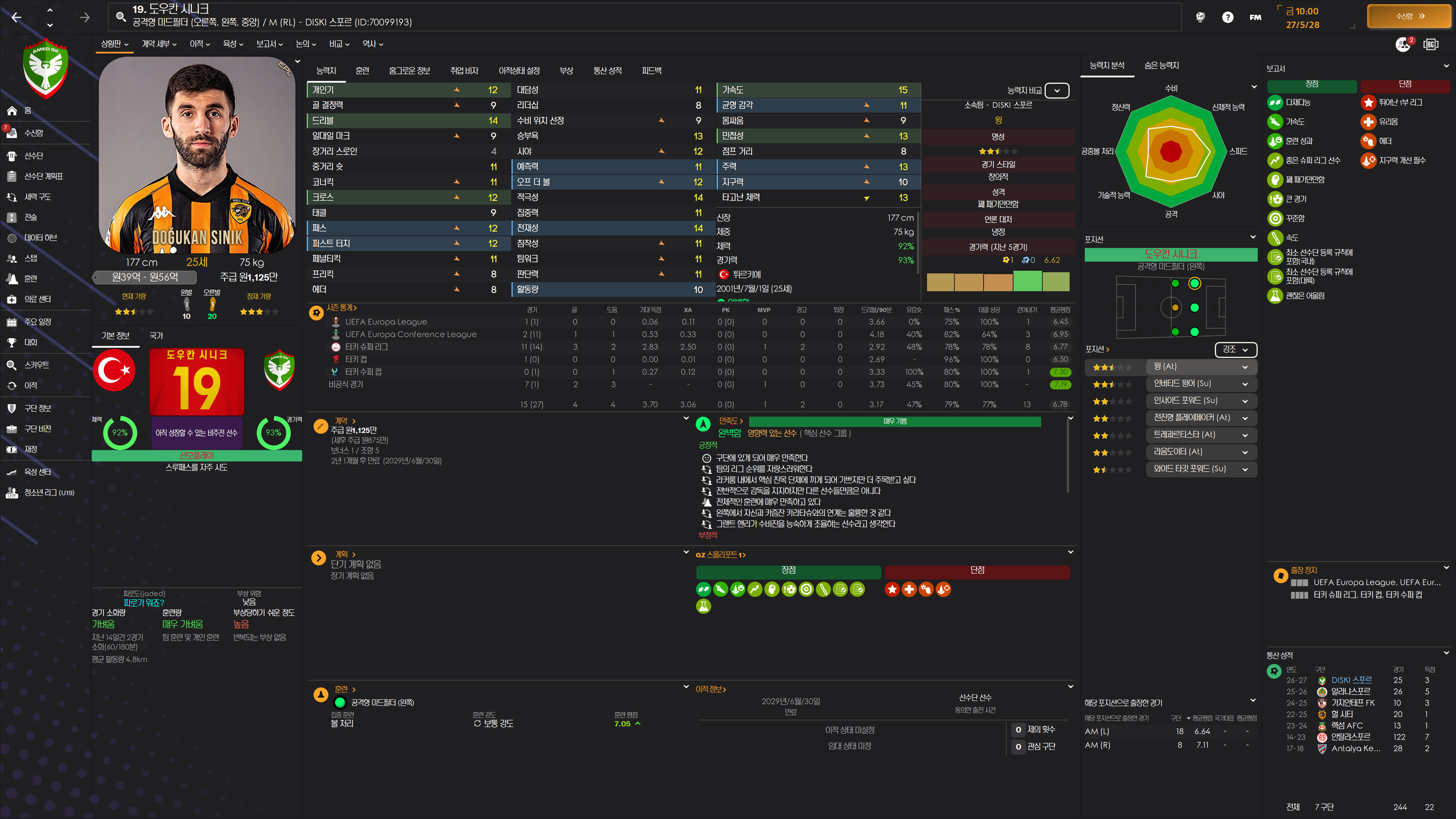Open 의료 센터 medical center sidebar icon

pos(12,299)
